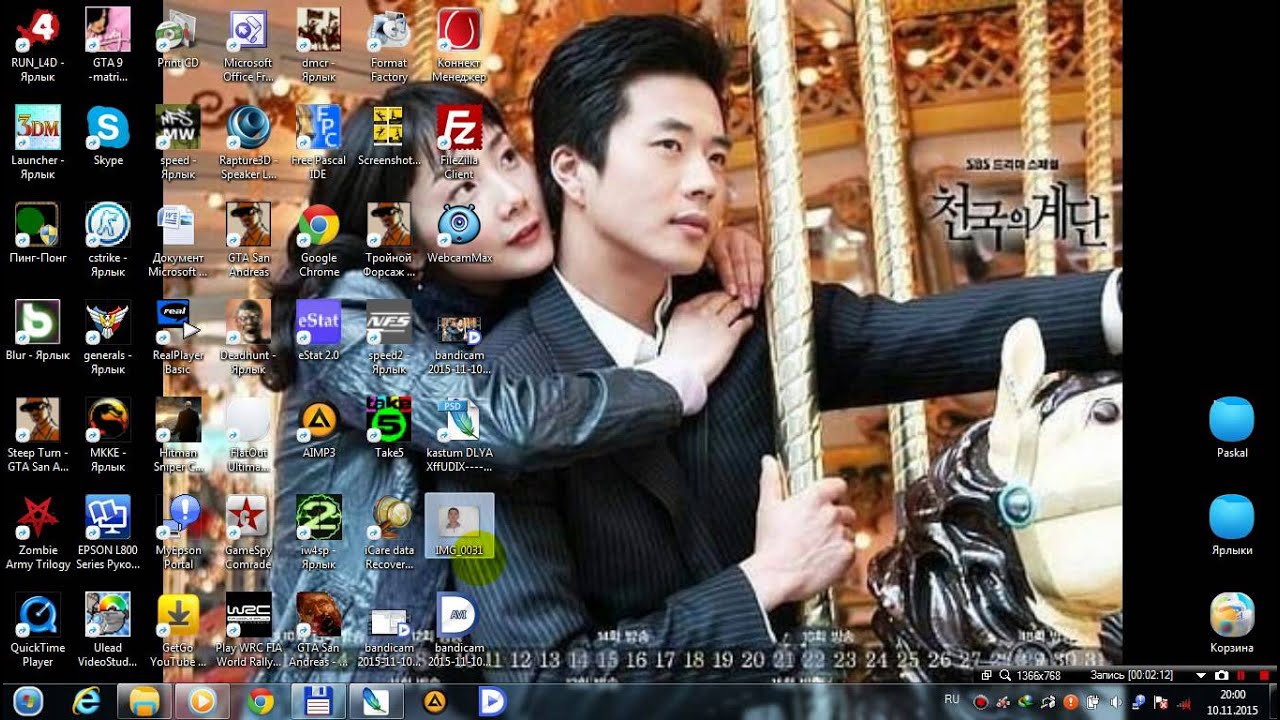Image resolution: width=1280 pixels, height=720 pixels.
Task: Click the white D play icon in taskbar
Action: pos(491,701)
